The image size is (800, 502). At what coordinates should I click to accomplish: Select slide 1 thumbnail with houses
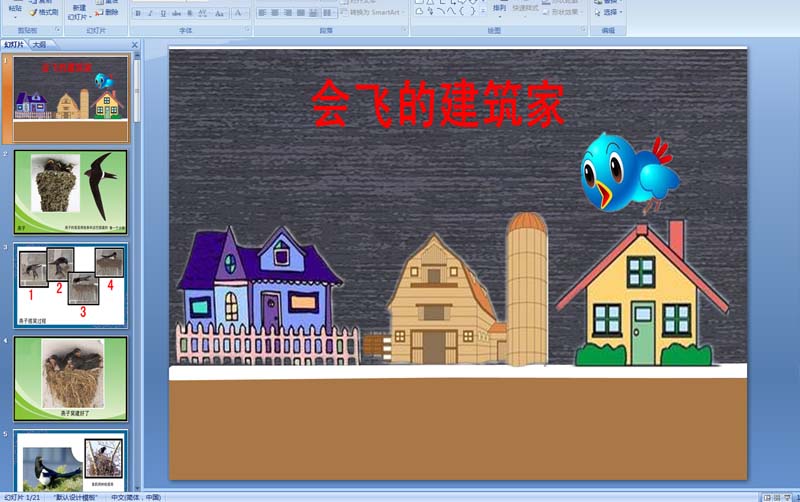70,99
